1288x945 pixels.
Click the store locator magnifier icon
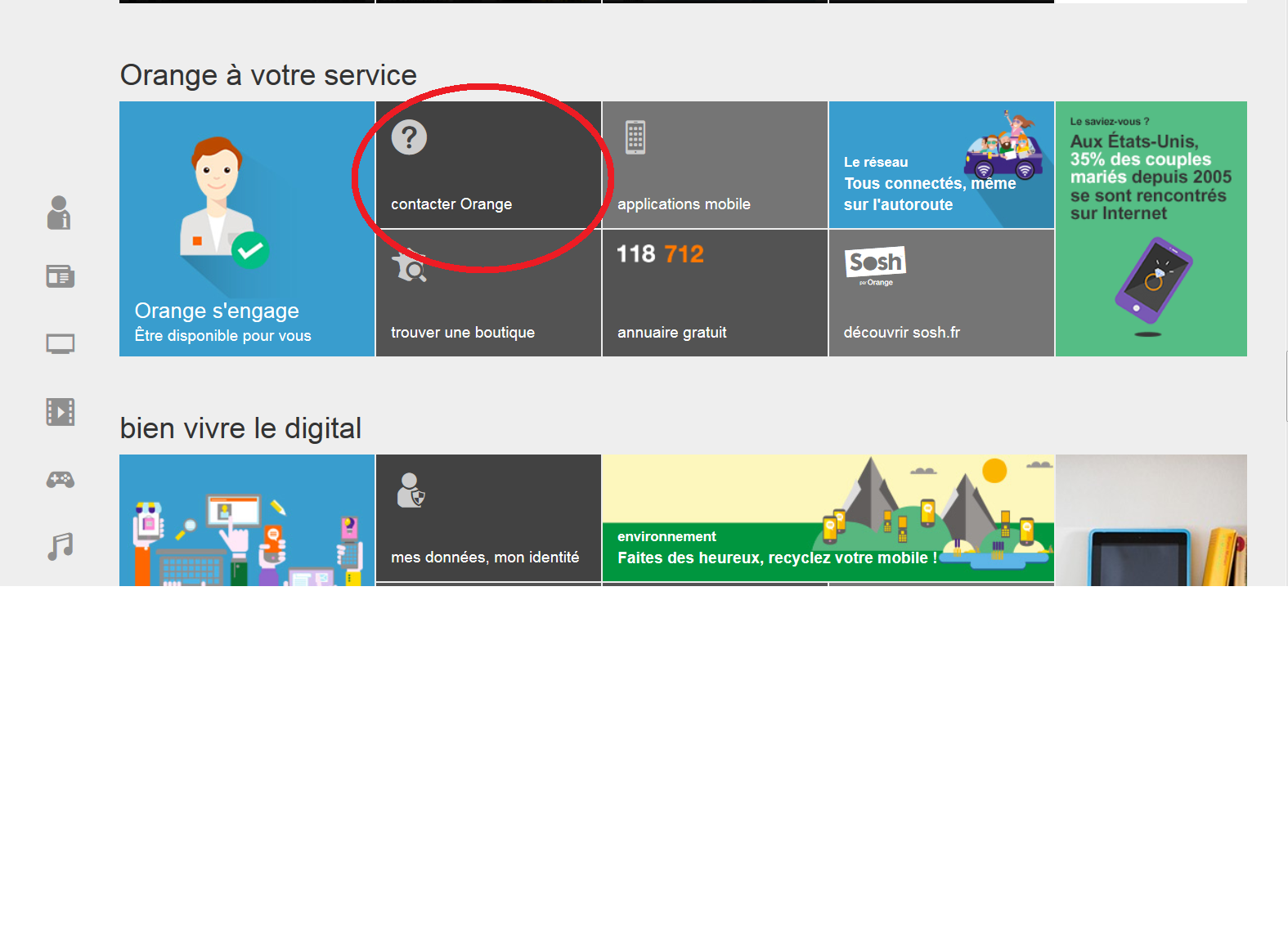coord(409,266)
